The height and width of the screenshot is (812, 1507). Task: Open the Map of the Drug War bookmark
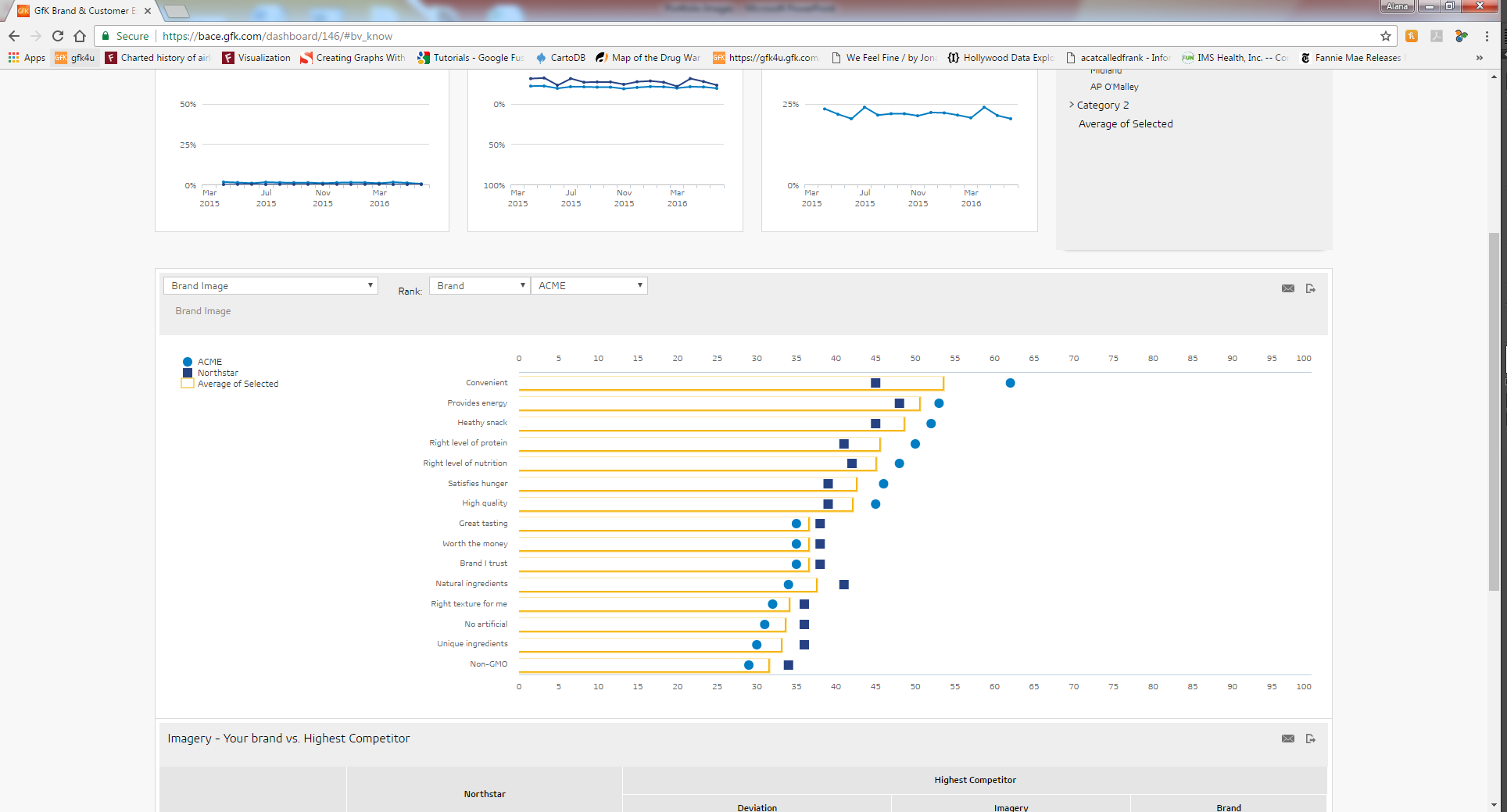648,58
